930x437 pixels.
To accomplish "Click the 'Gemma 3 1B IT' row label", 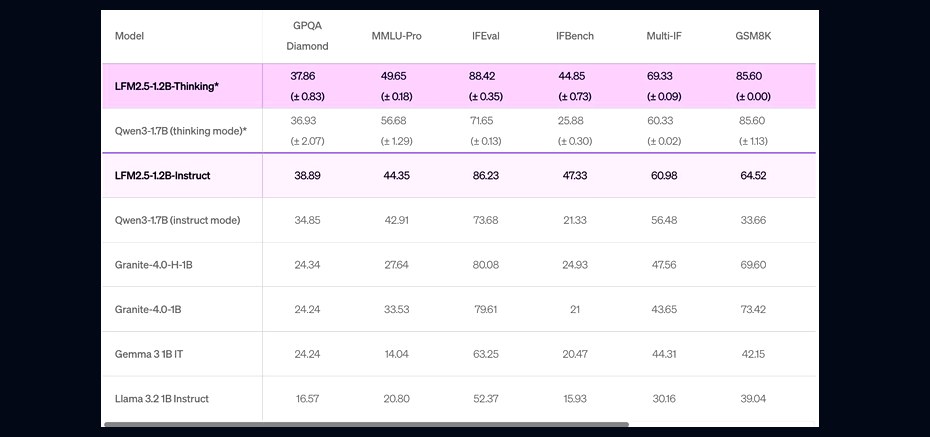I will click(149, 354).
